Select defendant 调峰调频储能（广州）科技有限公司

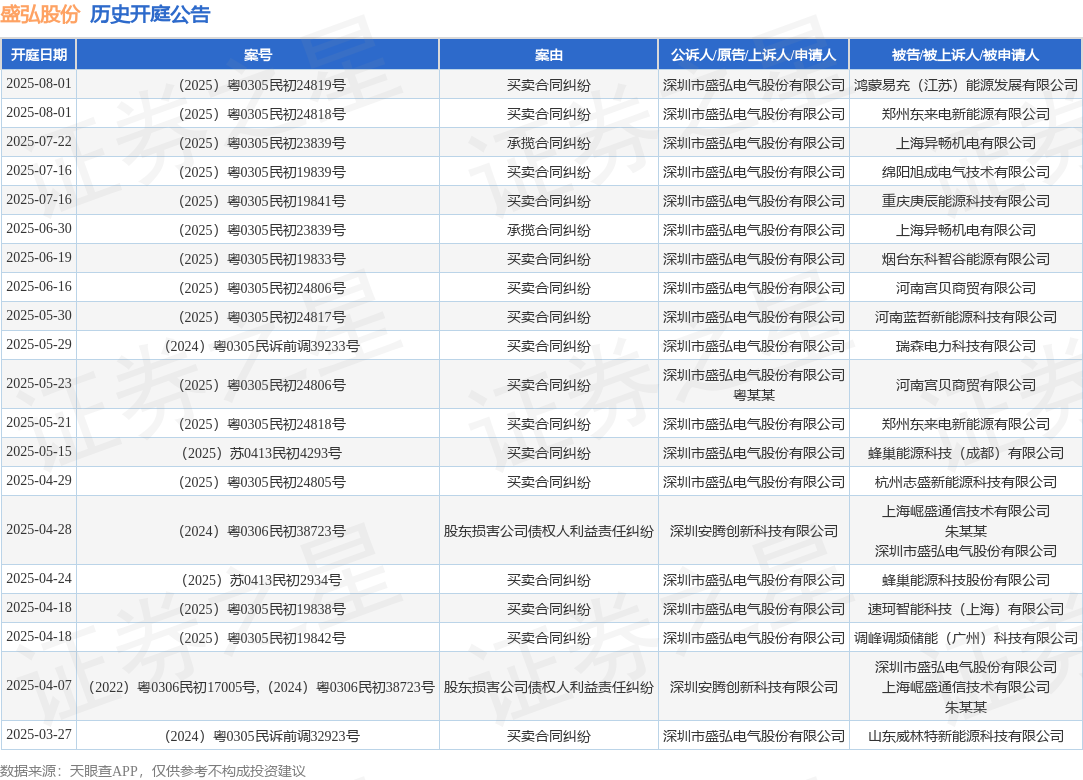click(966, 638)
